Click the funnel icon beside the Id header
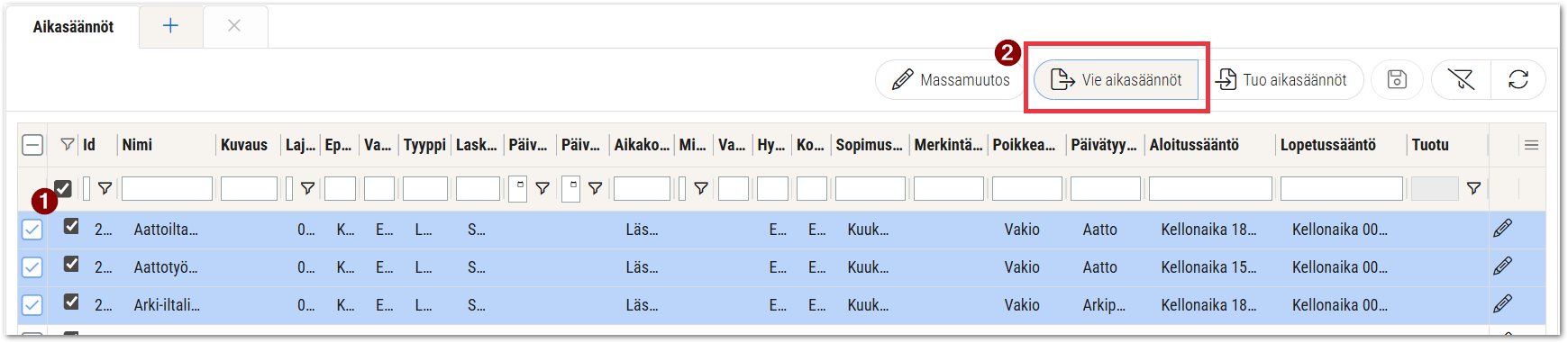 click(x=67, y=144)
